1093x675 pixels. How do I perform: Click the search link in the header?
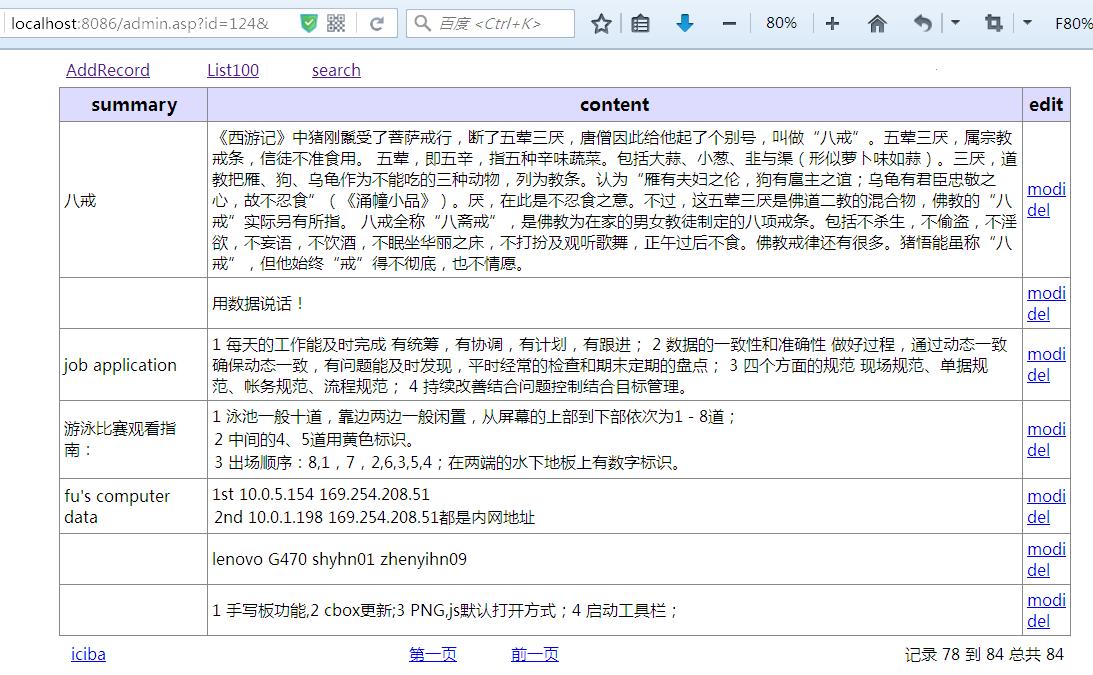[335, 70]
